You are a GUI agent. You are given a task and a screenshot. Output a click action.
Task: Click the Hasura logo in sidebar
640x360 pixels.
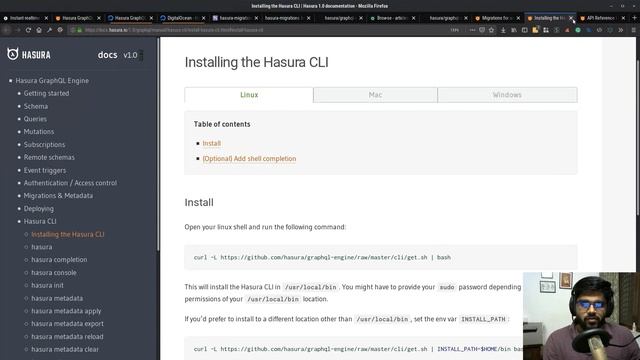pyautogui.click(x=29, y=54)
